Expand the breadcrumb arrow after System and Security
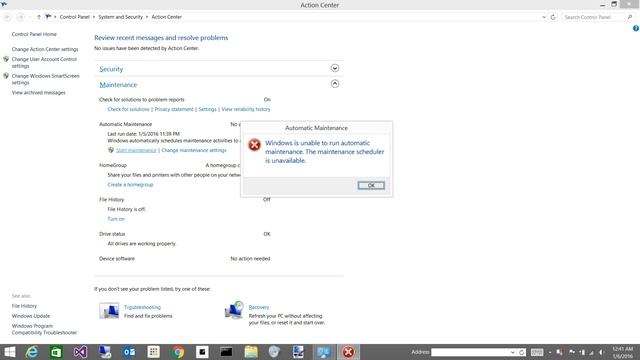 [147, 17]
